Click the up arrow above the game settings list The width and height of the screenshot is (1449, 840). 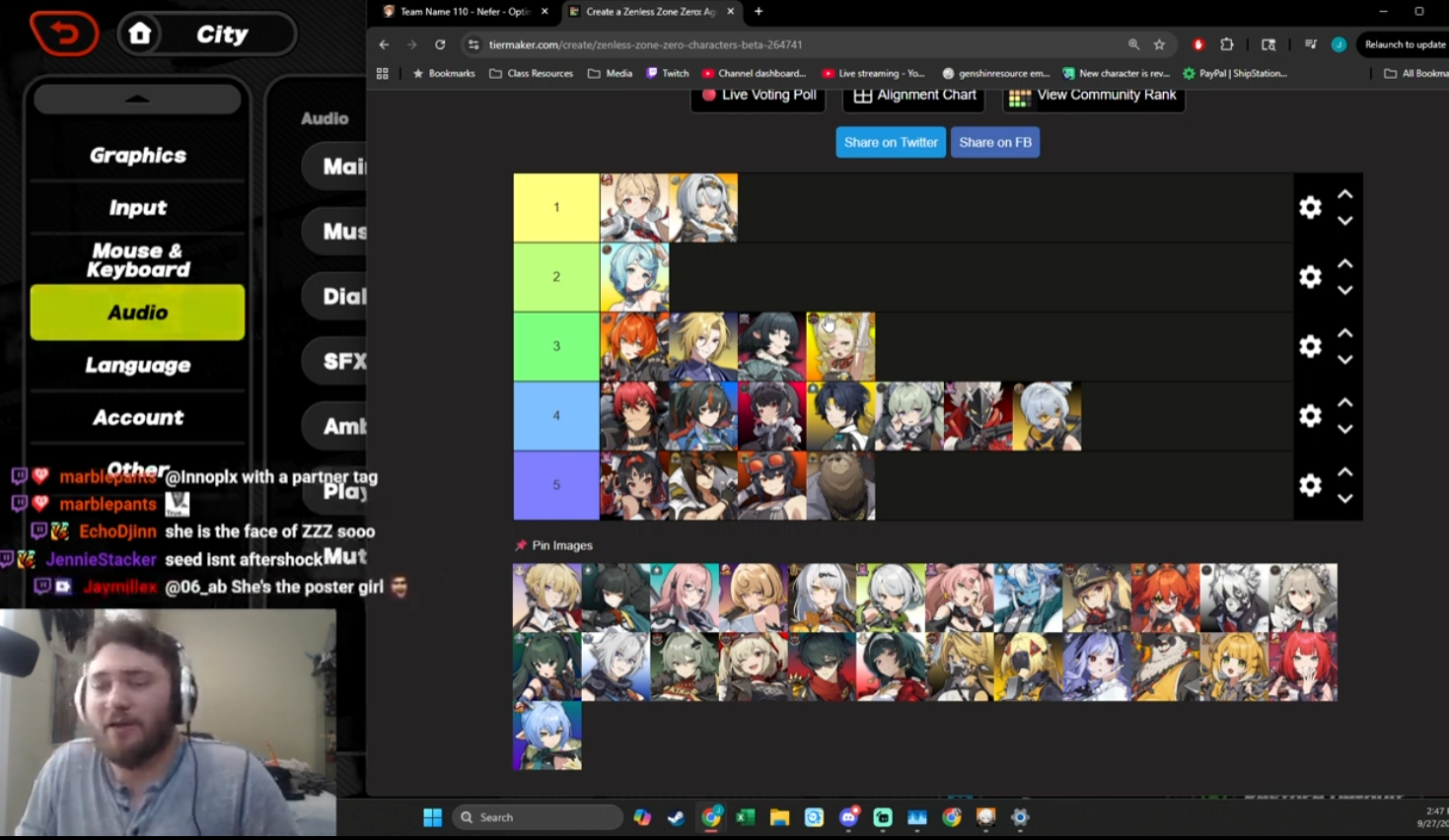tap(137, 99)
